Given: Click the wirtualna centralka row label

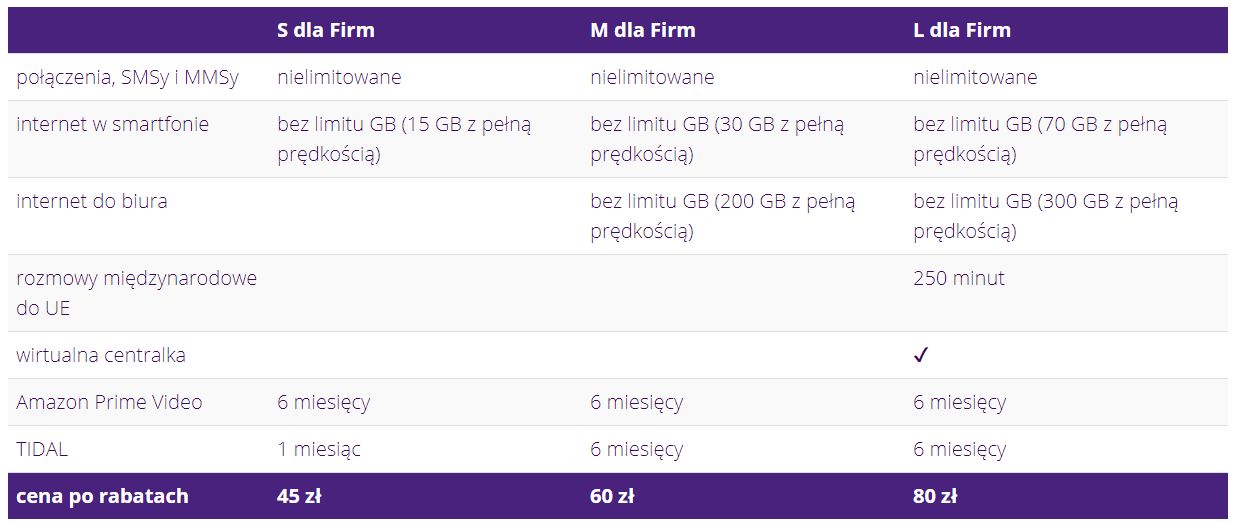Looking at the screenshot, I should click(100, 355).
